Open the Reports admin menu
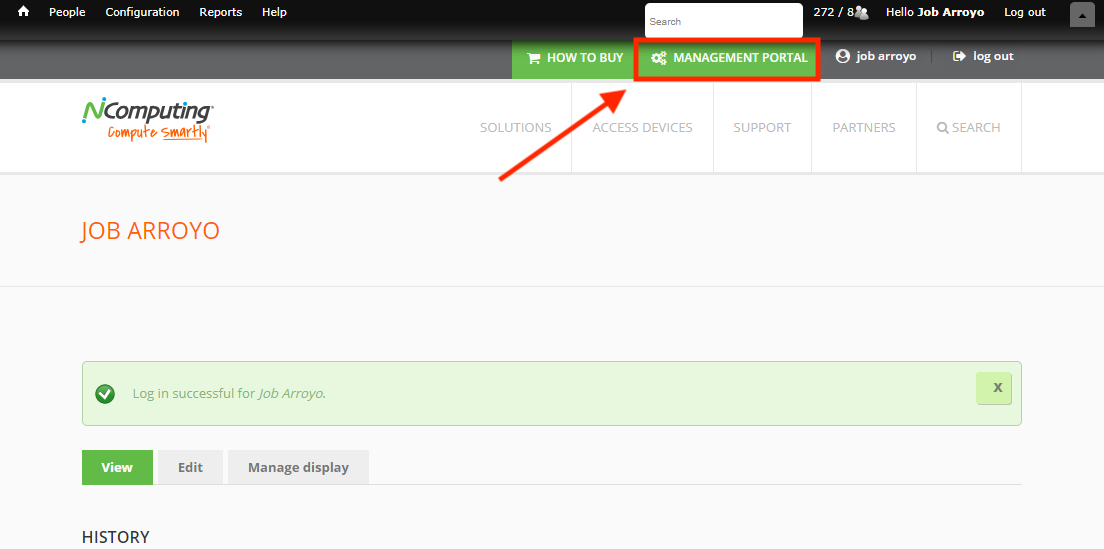The height and width of the screenshot is (549, 1104). [x=220, y=12]
